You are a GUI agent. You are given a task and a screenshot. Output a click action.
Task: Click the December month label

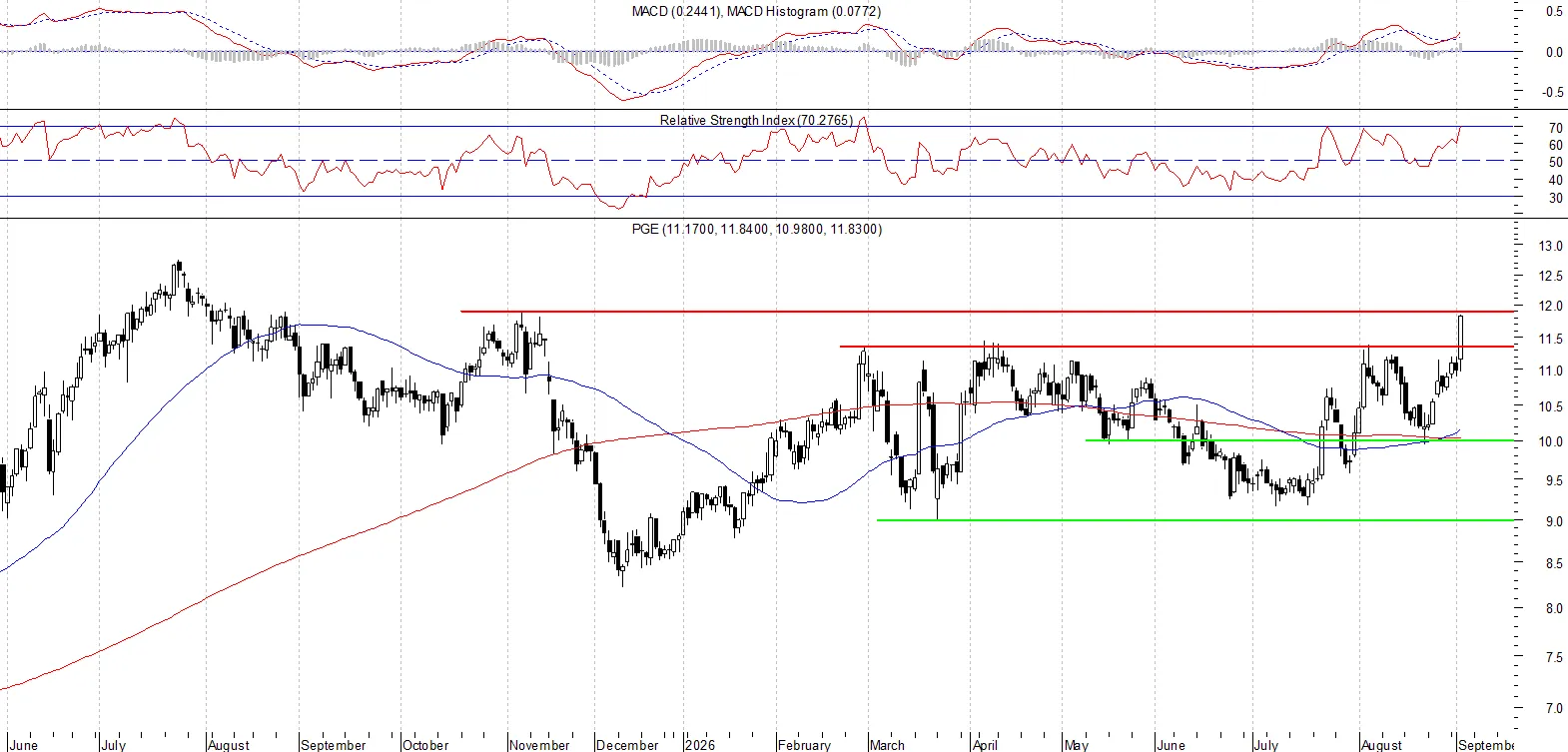(627, 745)
